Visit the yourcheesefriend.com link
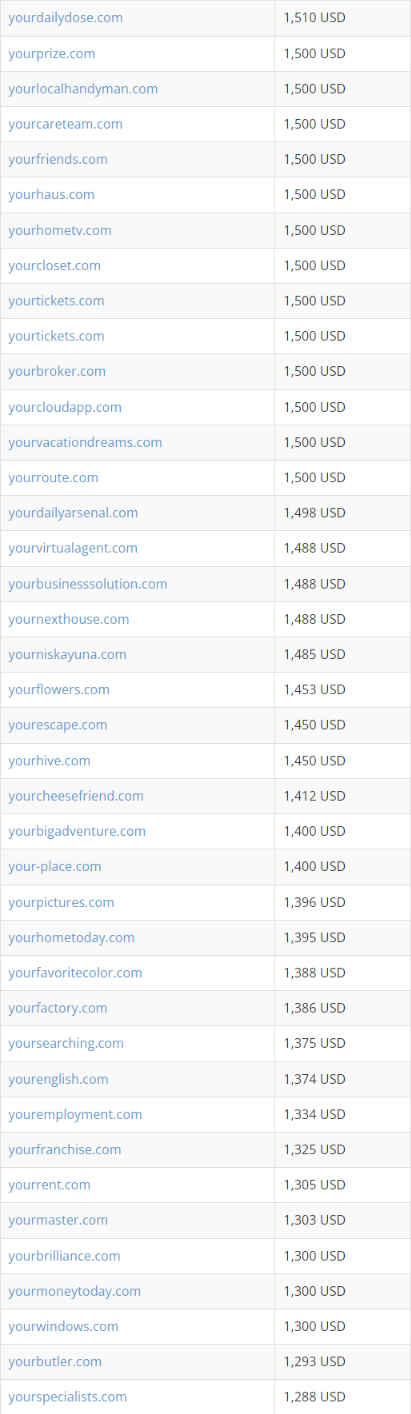Image resolution: width=411 pixels, height=1414 pixels. pyautogui.click(x=76, y=796)
